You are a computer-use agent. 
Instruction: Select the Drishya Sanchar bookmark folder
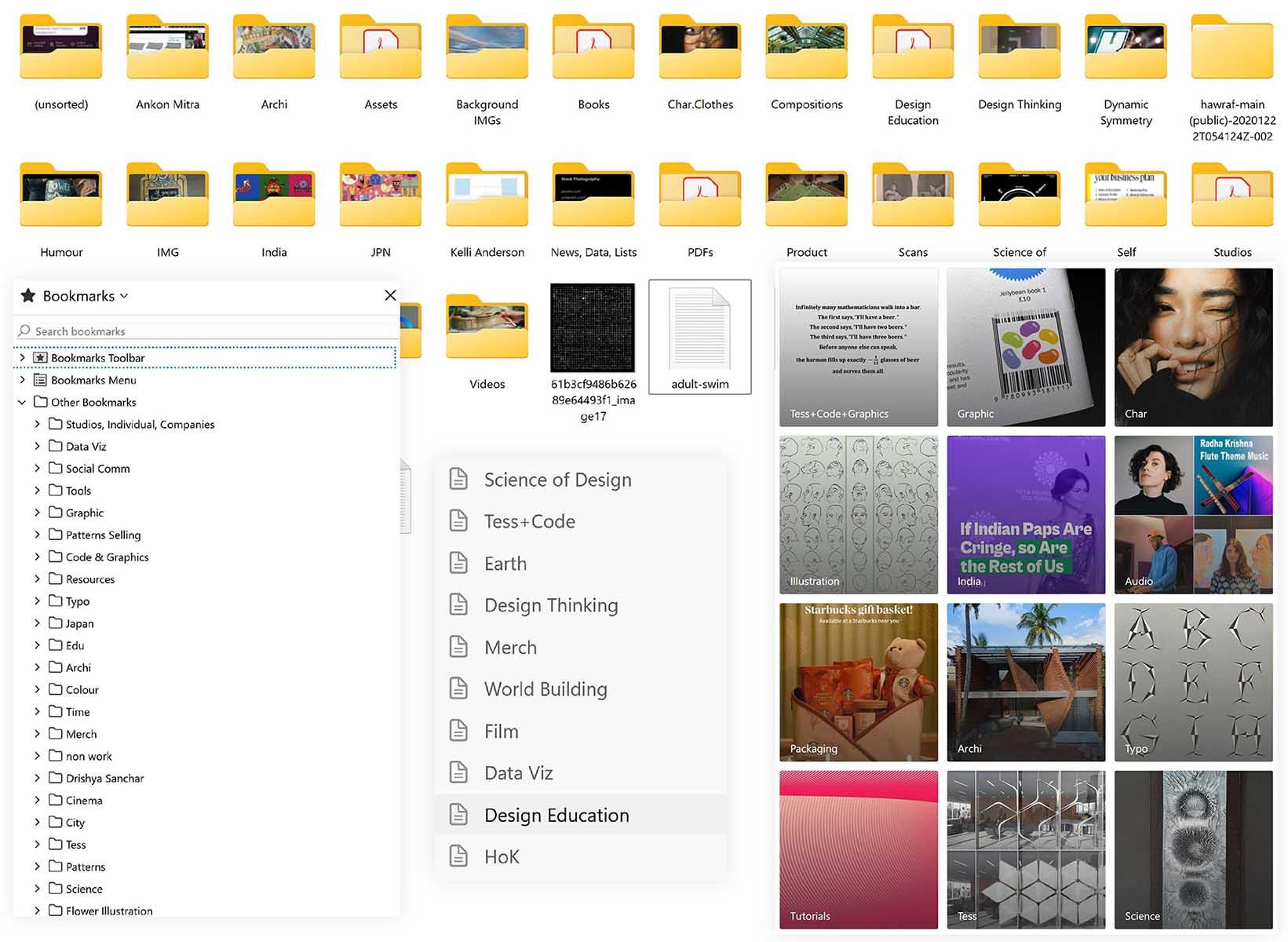[104, 778]
